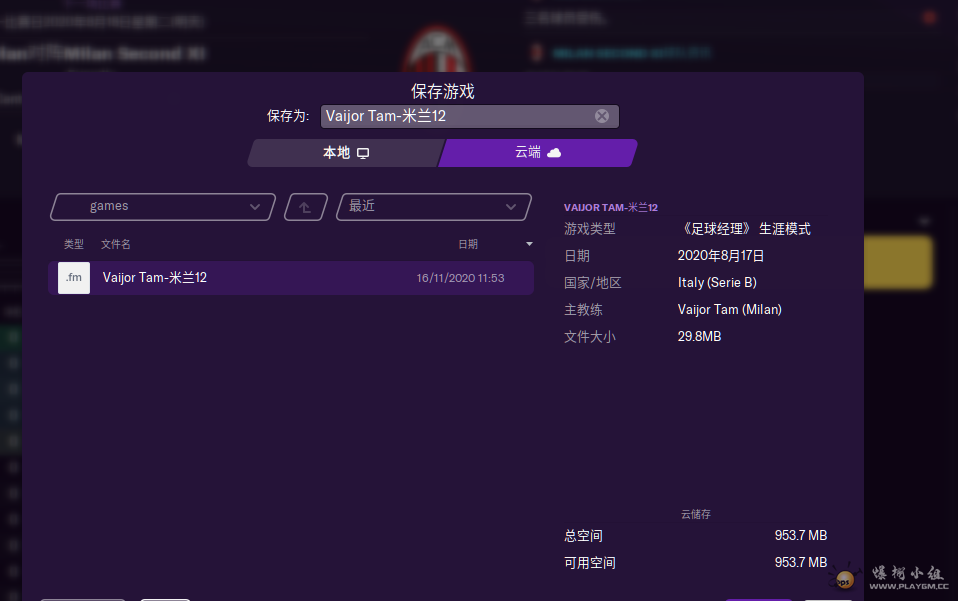Open the games folder dropdown
This screenshot has width=958, height=601.
163,206
